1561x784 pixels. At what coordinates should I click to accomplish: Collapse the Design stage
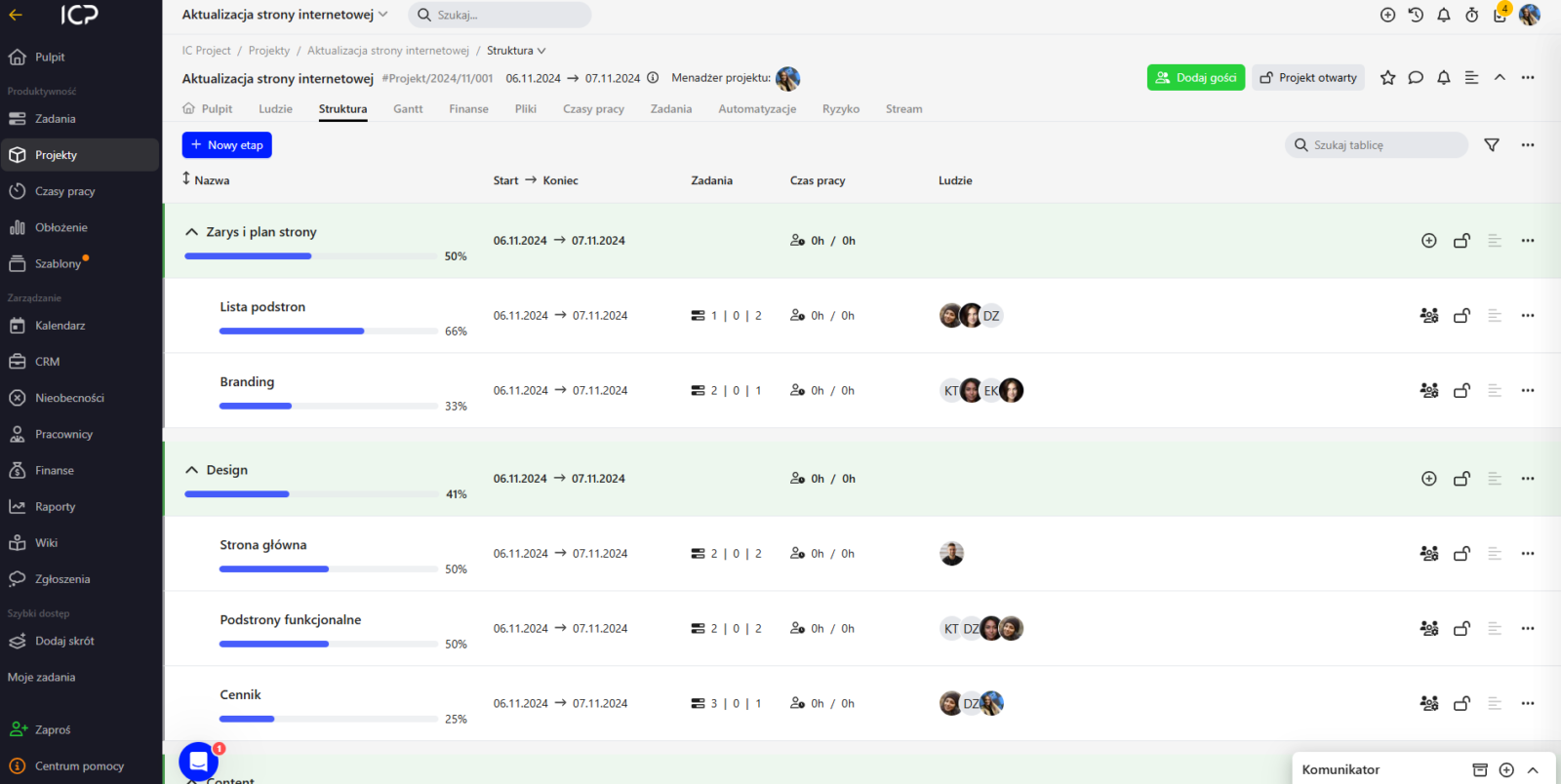[192, 470]
